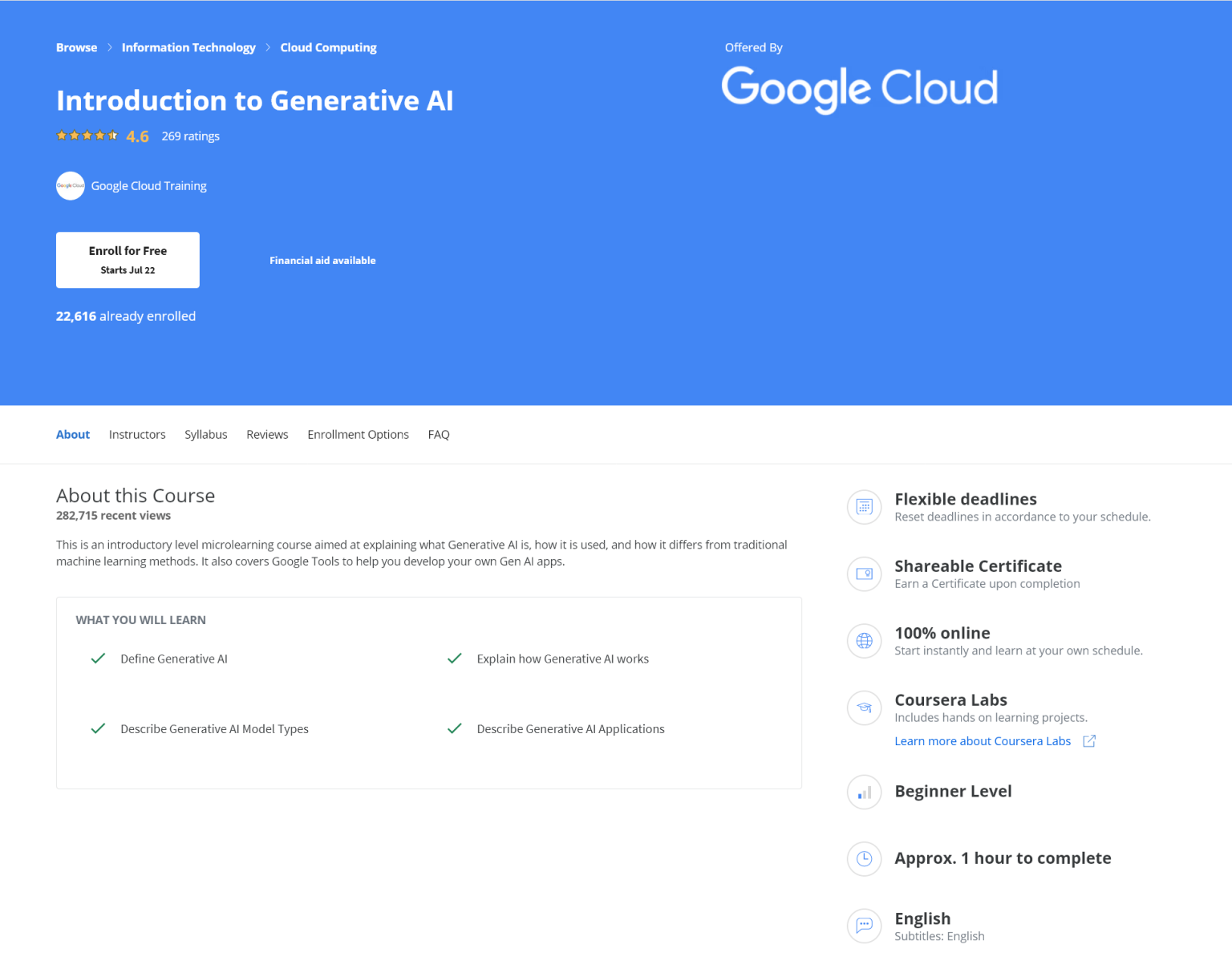Click the 100% online globe icon

click(x=864, y=641)
